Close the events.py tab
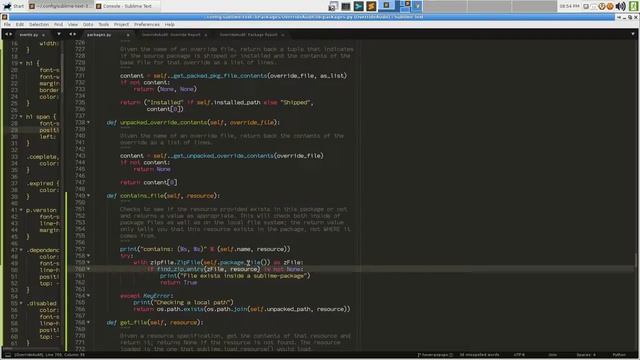 click(43, 35)
